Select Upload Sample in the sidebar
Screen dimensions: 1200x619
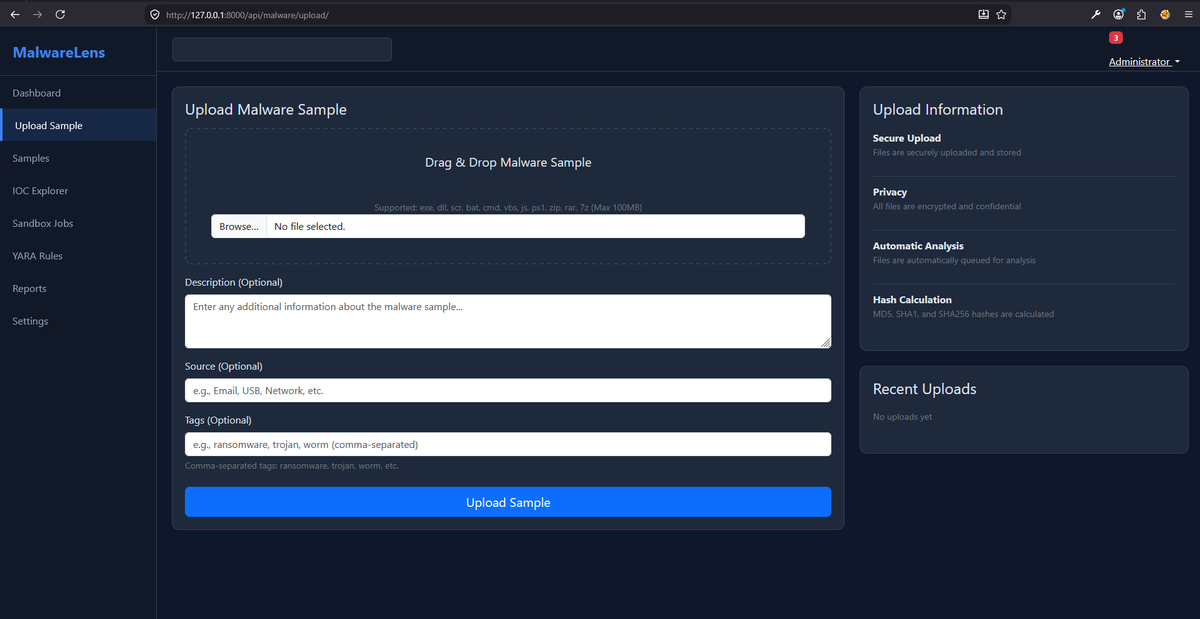(78, 126)
